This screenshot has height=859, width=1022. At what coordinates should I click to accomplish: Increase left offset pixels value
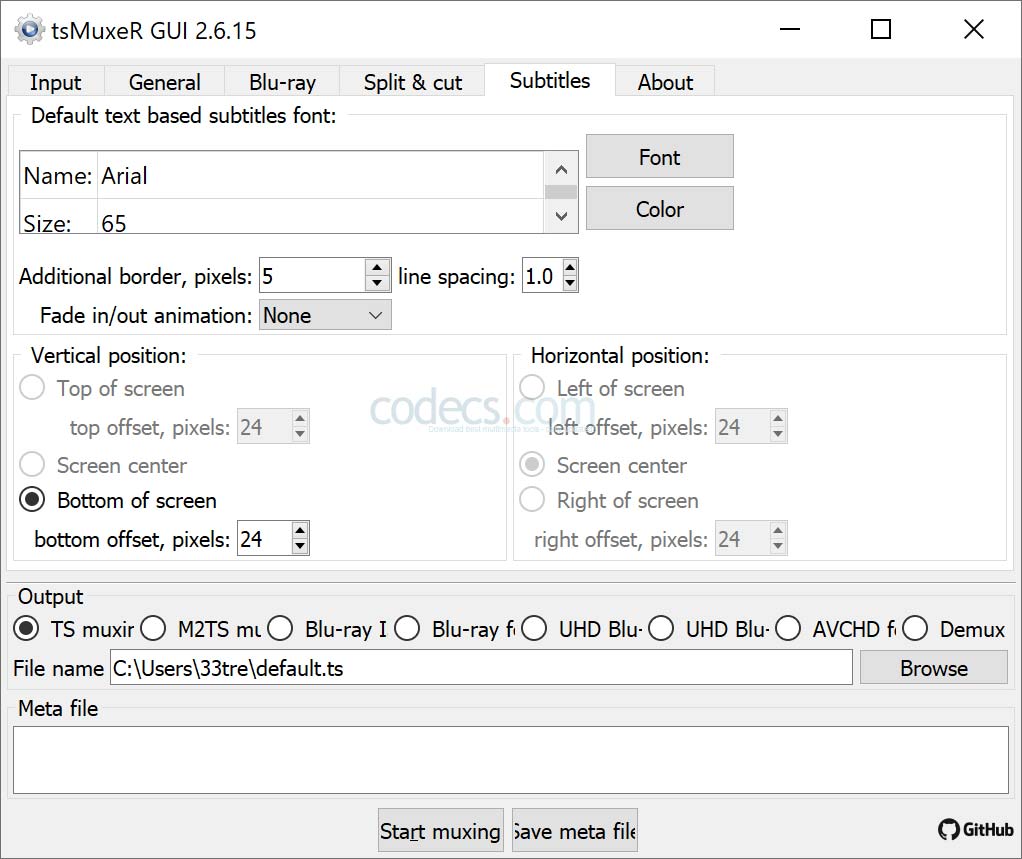[x=778, y=418]
